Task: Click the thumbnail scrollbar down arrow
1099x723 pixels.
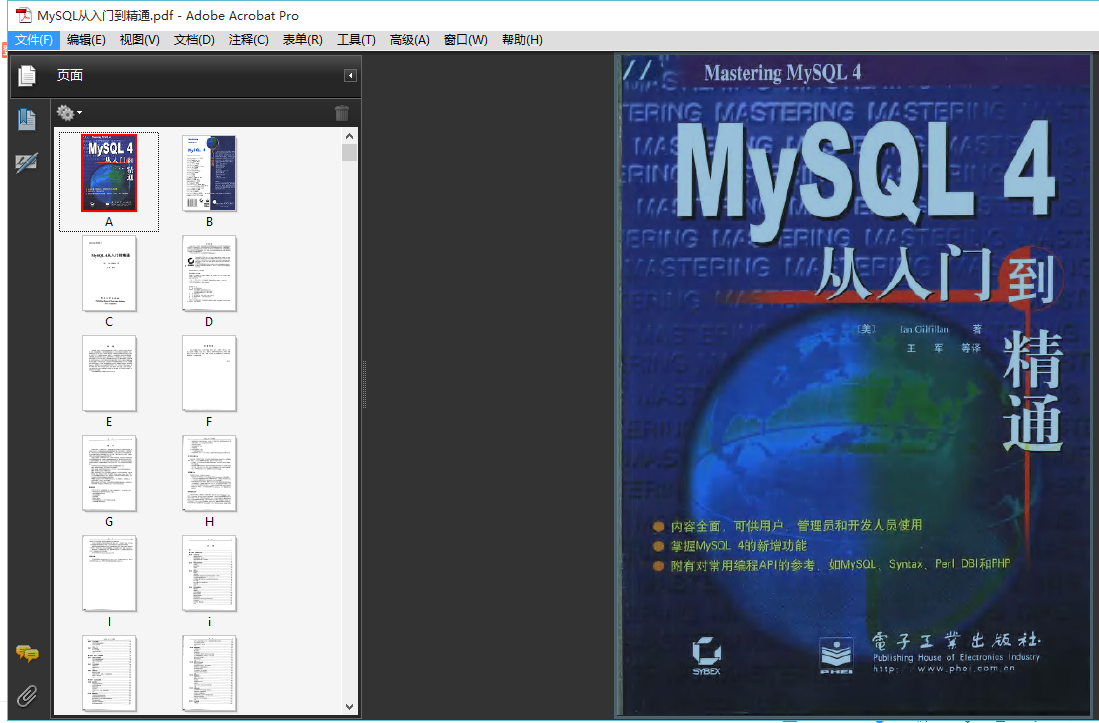Action: click(x=349, y=707)
